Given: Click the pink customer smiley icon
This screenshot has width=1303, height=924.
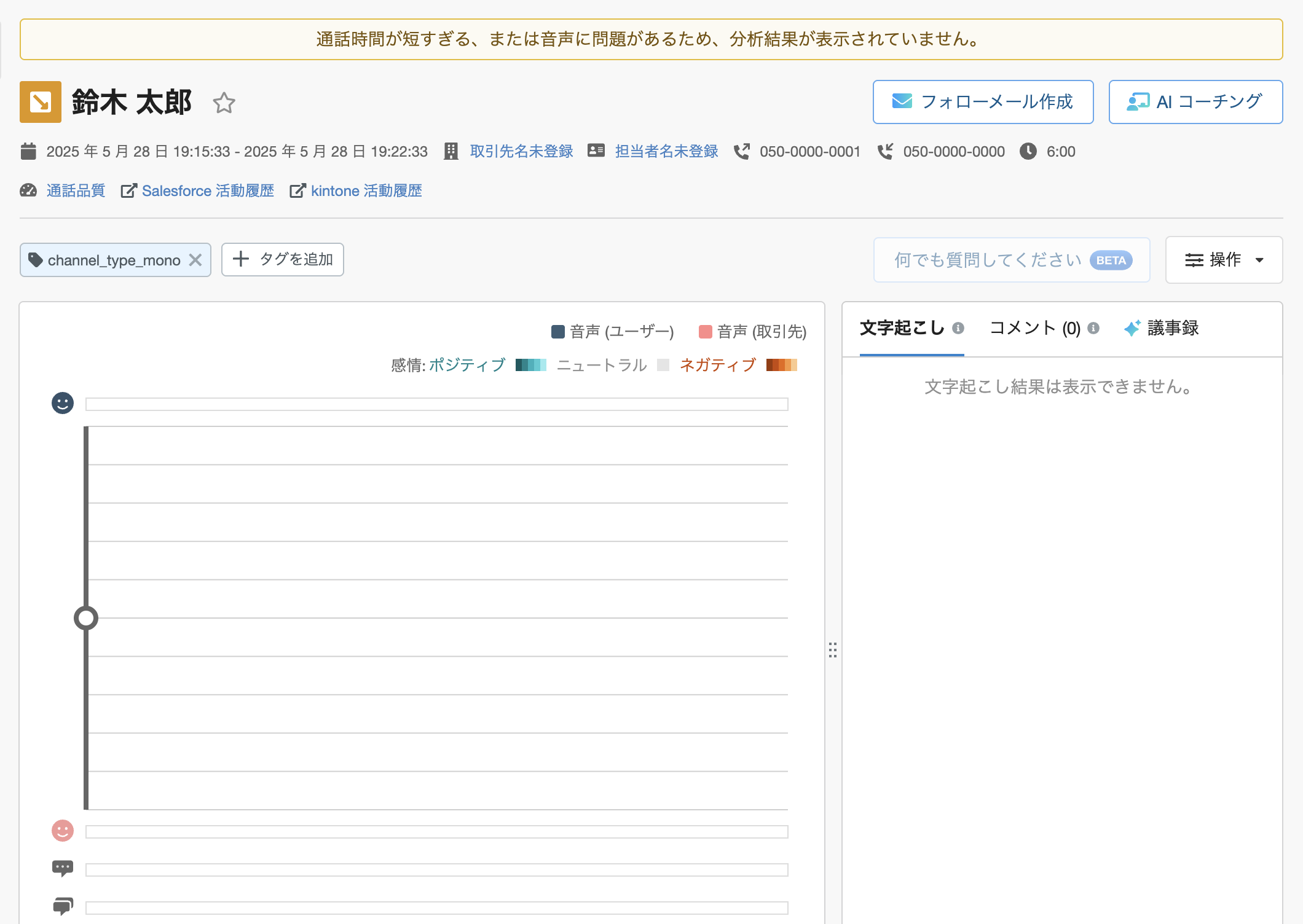Looking at the screenshot, I should [x=63, y=831].
